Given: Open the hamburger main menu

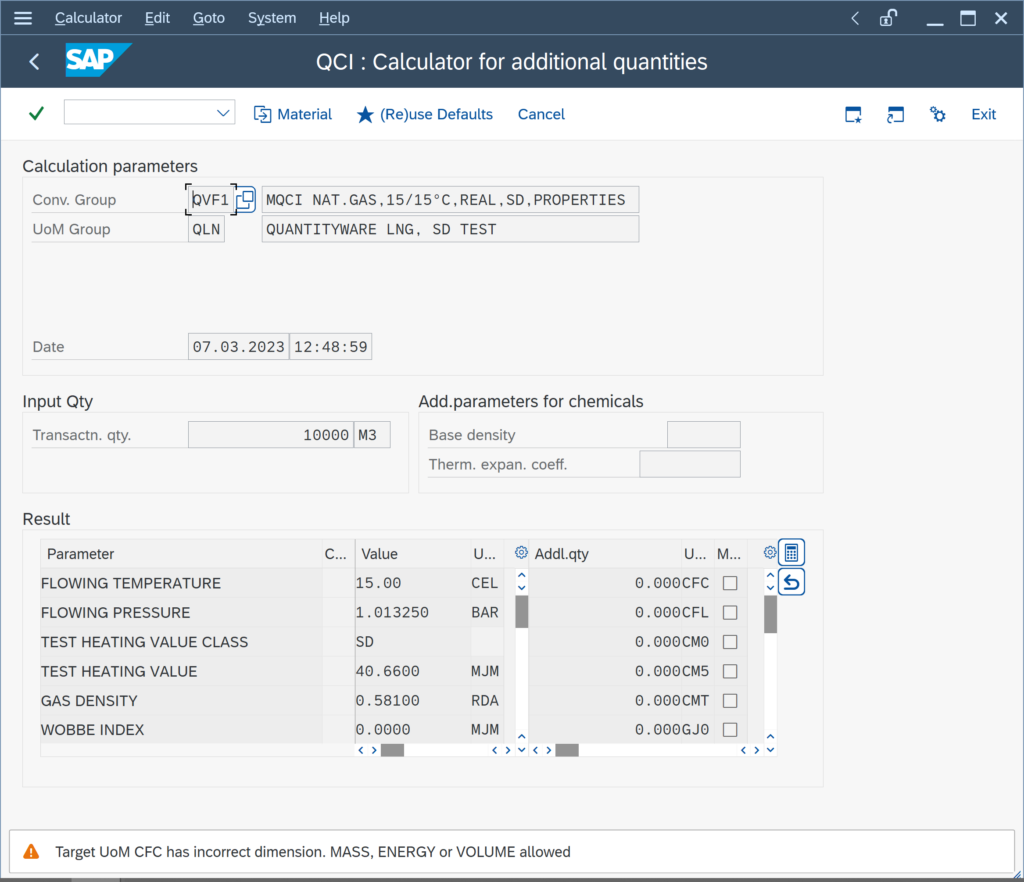Looking at the screenshot, I should tap(23, 18).
